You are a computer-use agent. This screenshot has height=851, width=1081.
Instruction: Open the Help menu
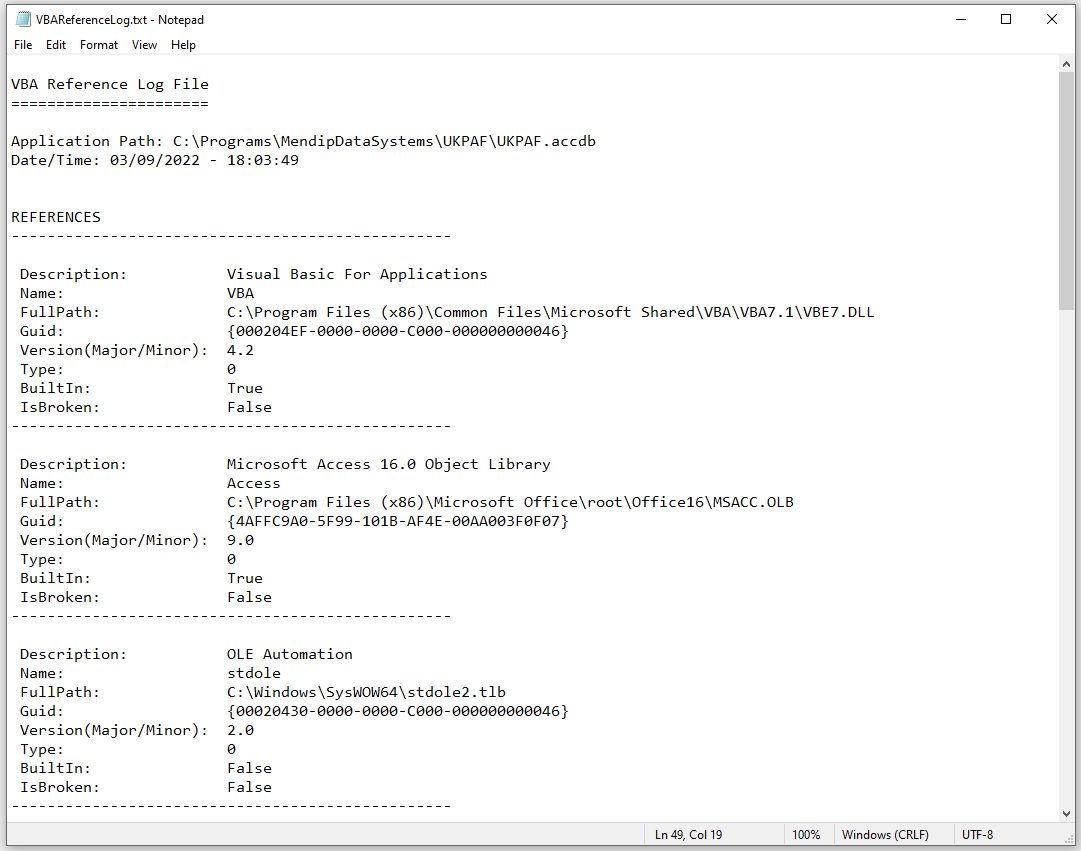[183, 45]
